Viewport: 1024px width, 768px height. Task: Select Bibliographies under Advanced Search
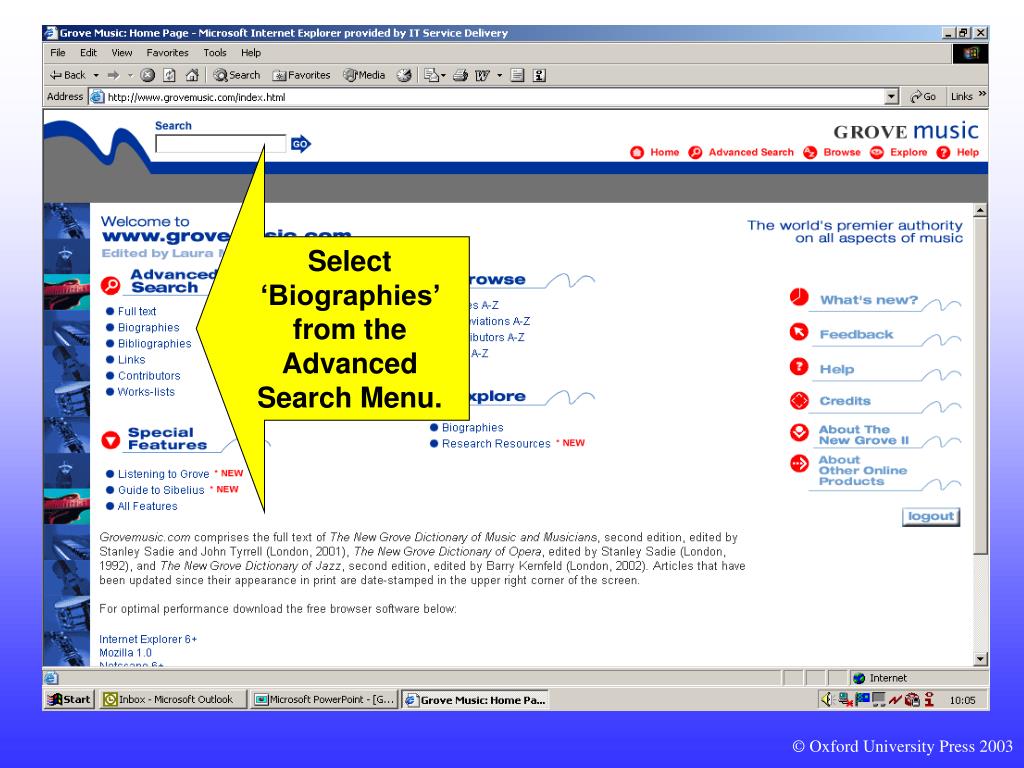(x=154, y=344)
